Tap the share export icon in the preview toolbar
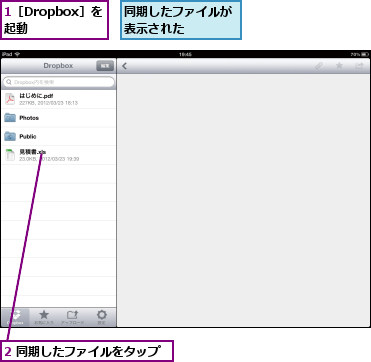 pos(359,66)
